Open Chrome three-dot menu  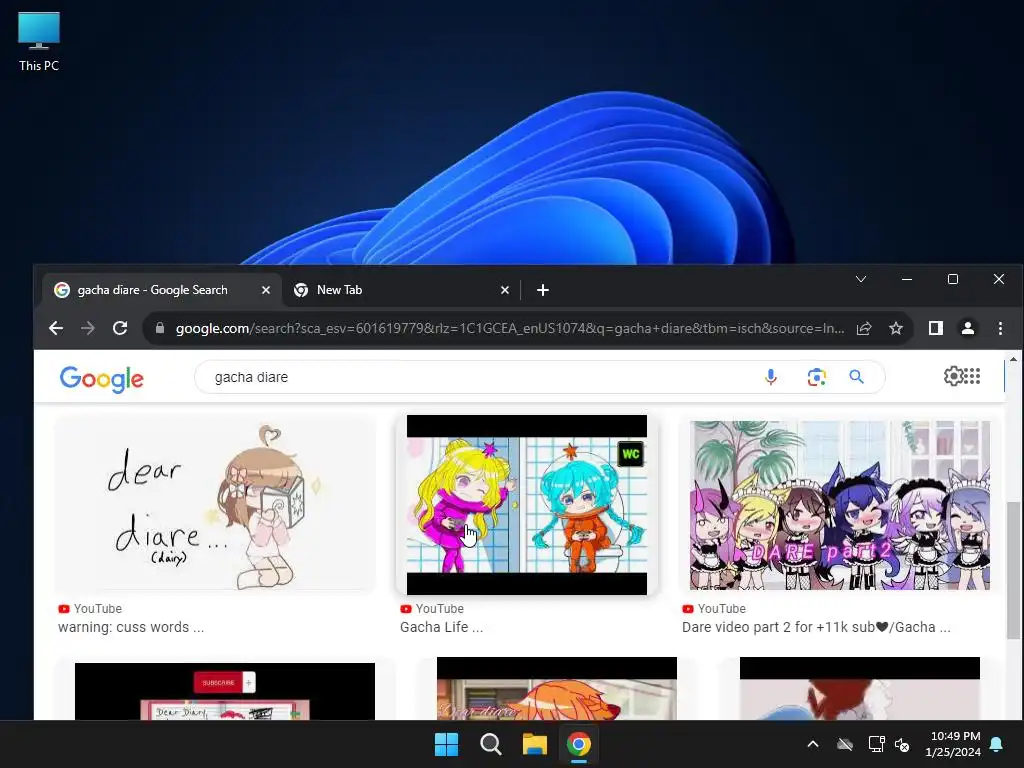tap(1000, 328)
